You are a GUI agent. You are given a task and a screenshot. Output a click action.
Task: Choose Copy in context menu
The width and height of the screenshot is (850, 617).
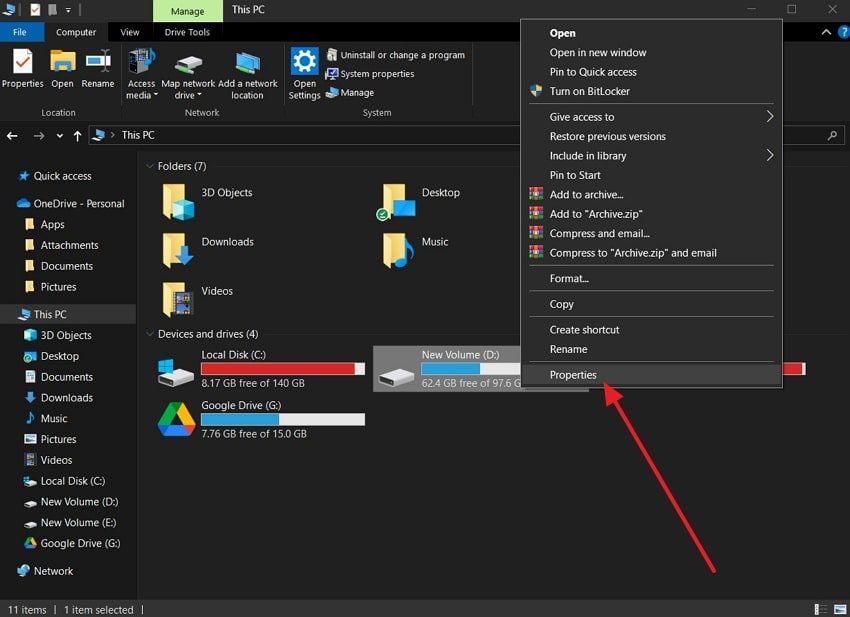tap(651, 304)
